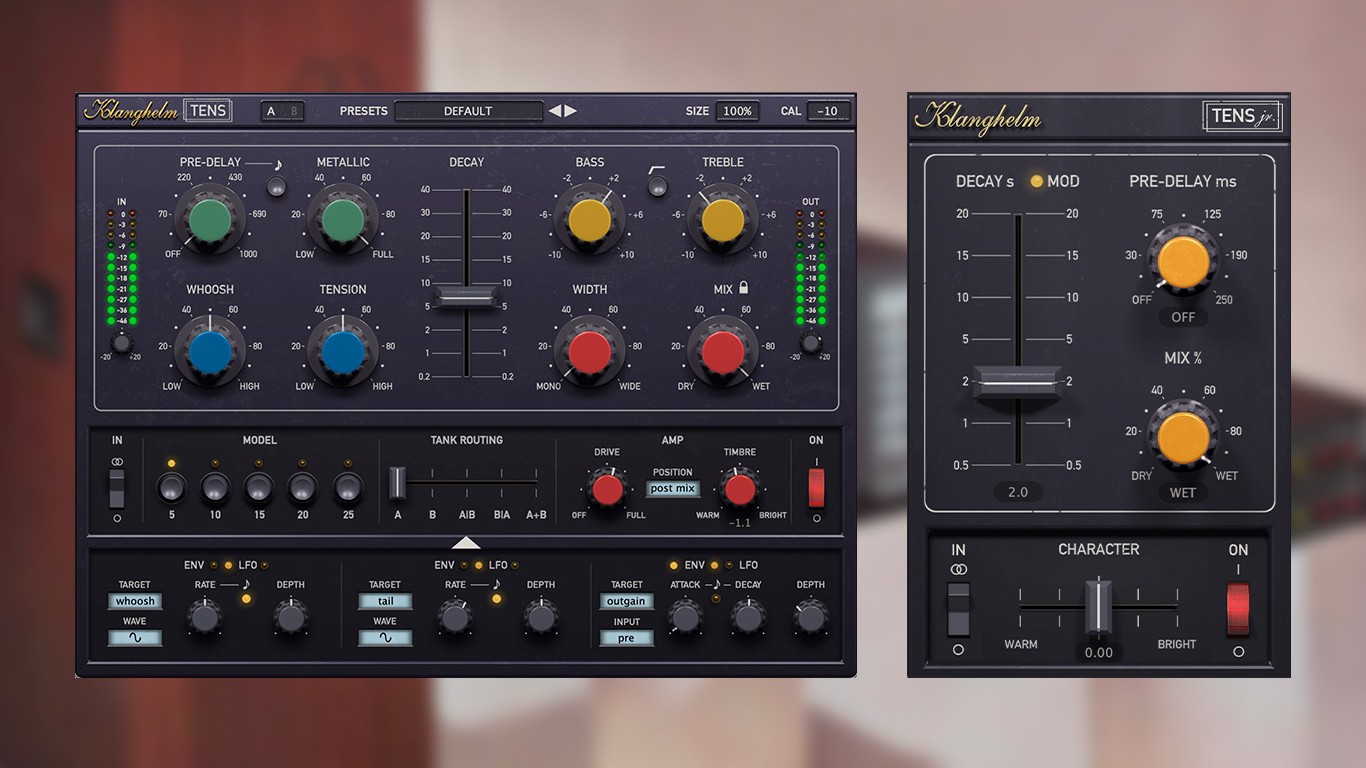
Task: Click the TENS jr. badge in the header
Action: pos(1242,116)
